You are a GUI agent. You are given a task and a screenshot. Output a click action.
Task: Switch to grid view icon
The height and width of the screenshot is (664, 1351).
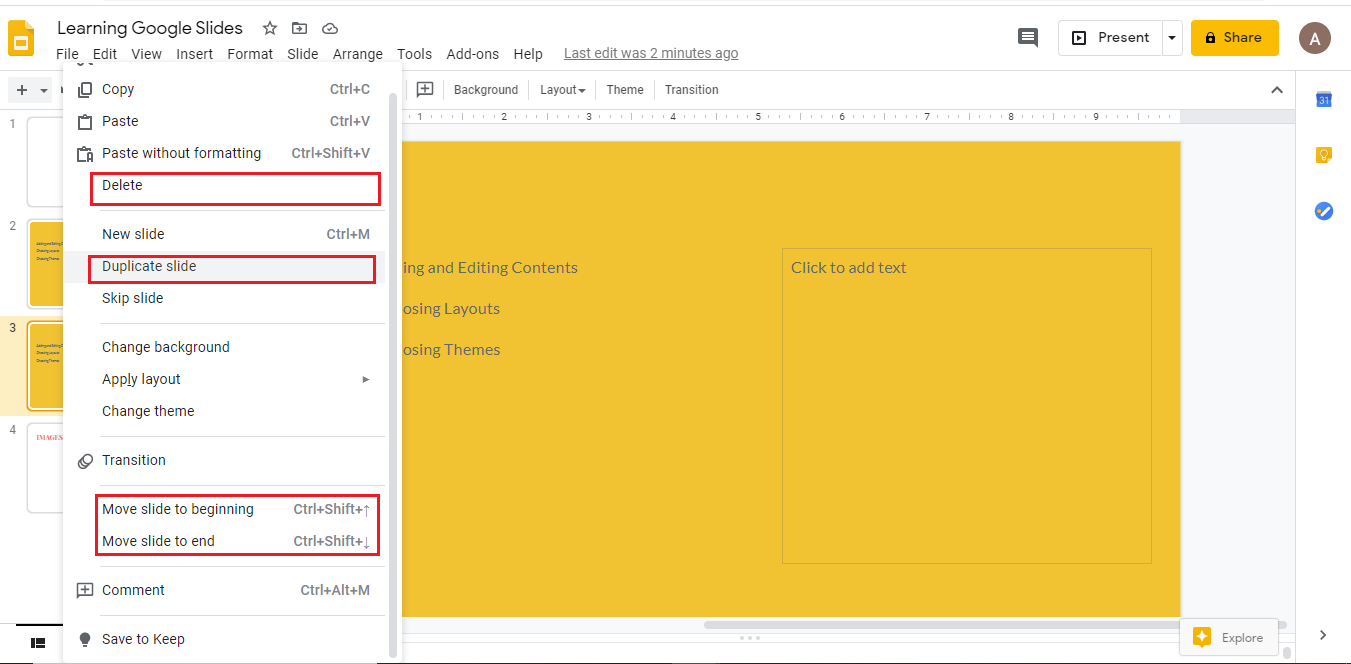click(x=38, y=642)
